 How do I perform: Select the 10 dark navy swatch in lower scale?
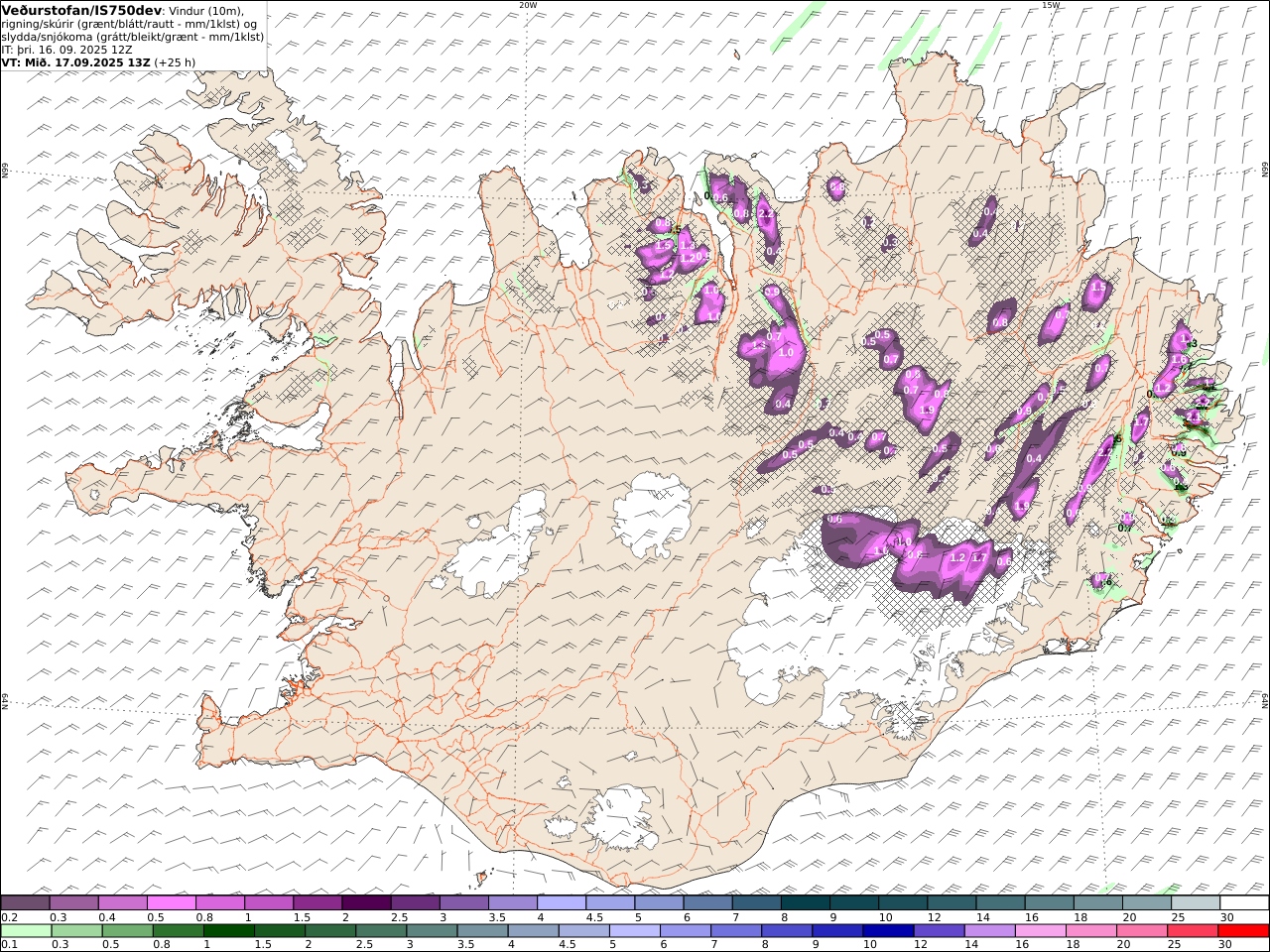click(x=888, y=931)
